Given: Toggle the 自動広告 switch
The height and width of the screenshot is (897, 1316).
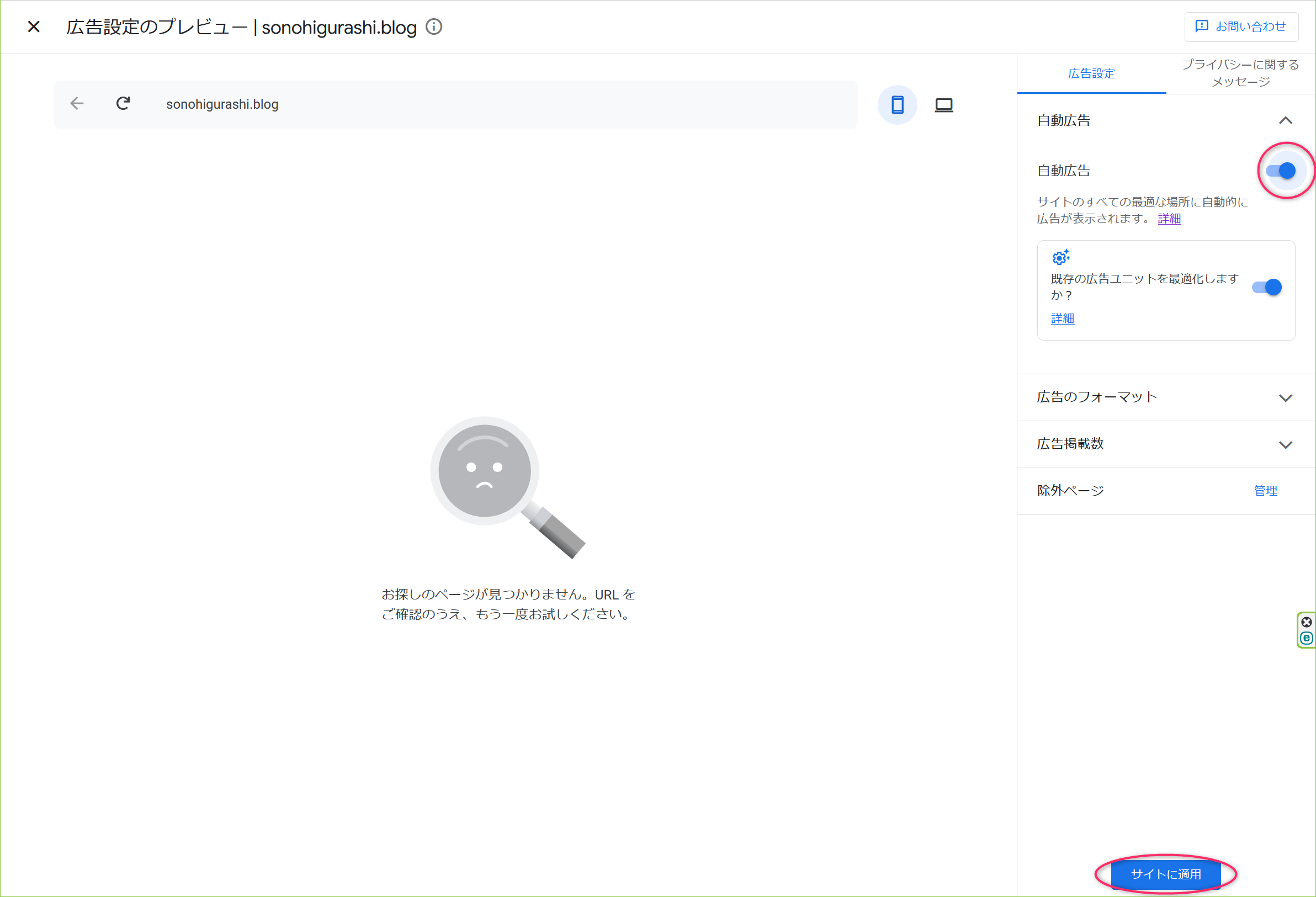Looking at the screenshot, I should (1281, 171).
